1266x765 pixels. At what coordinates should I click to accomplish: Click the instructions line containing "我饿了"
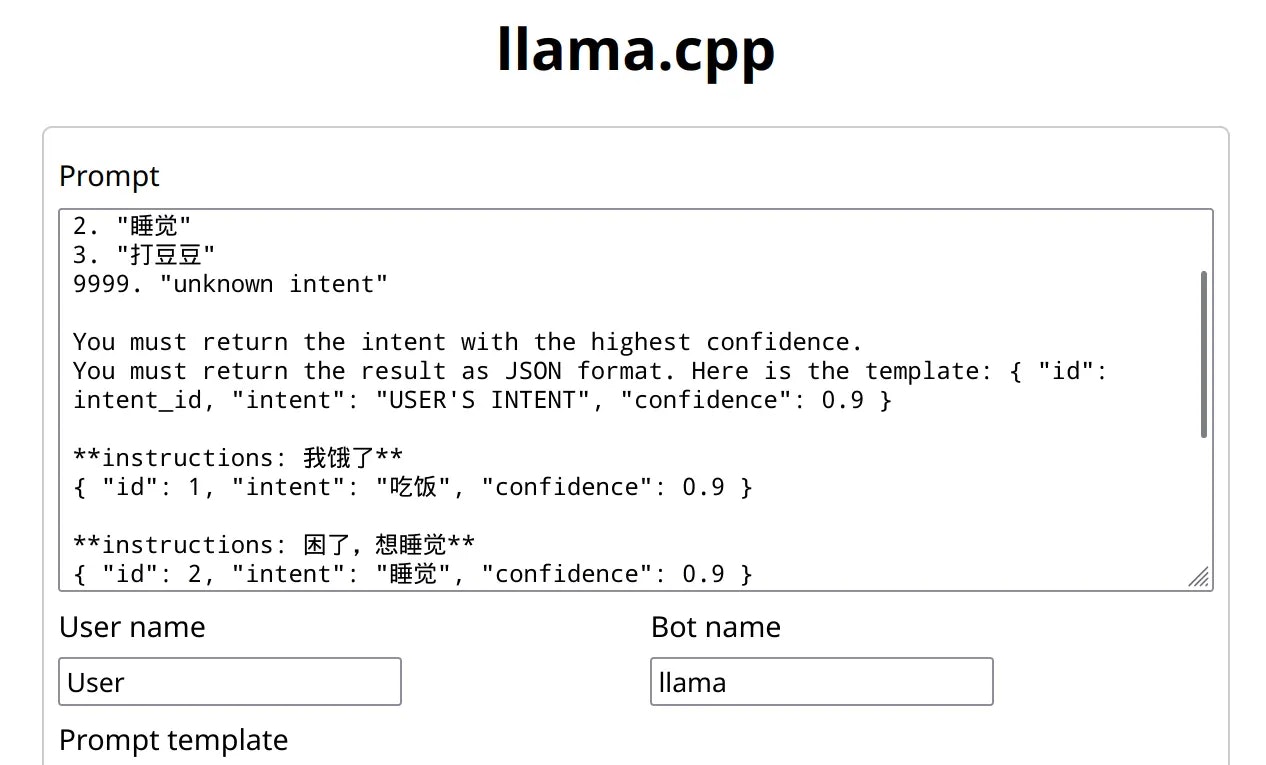pyautogui.click(x=235, y=457)
